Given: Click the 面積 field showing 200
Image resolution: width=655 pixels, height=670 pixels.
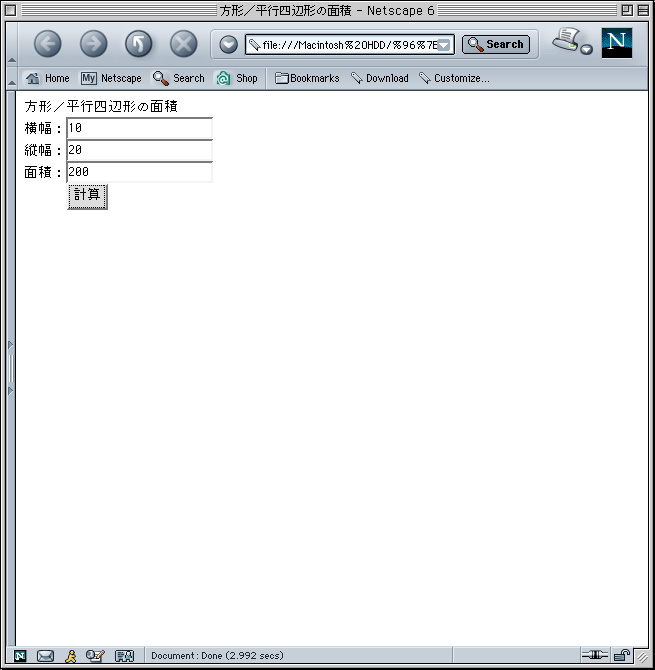Looking at the screenshot, I should 140,172.
